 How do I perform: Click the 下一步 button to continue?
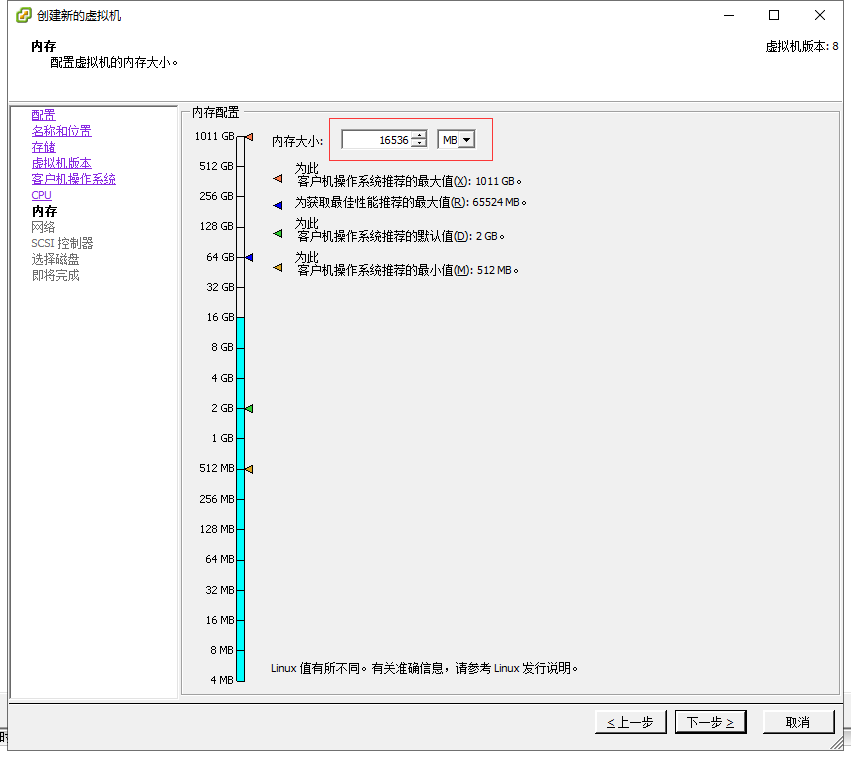[710, 721]
